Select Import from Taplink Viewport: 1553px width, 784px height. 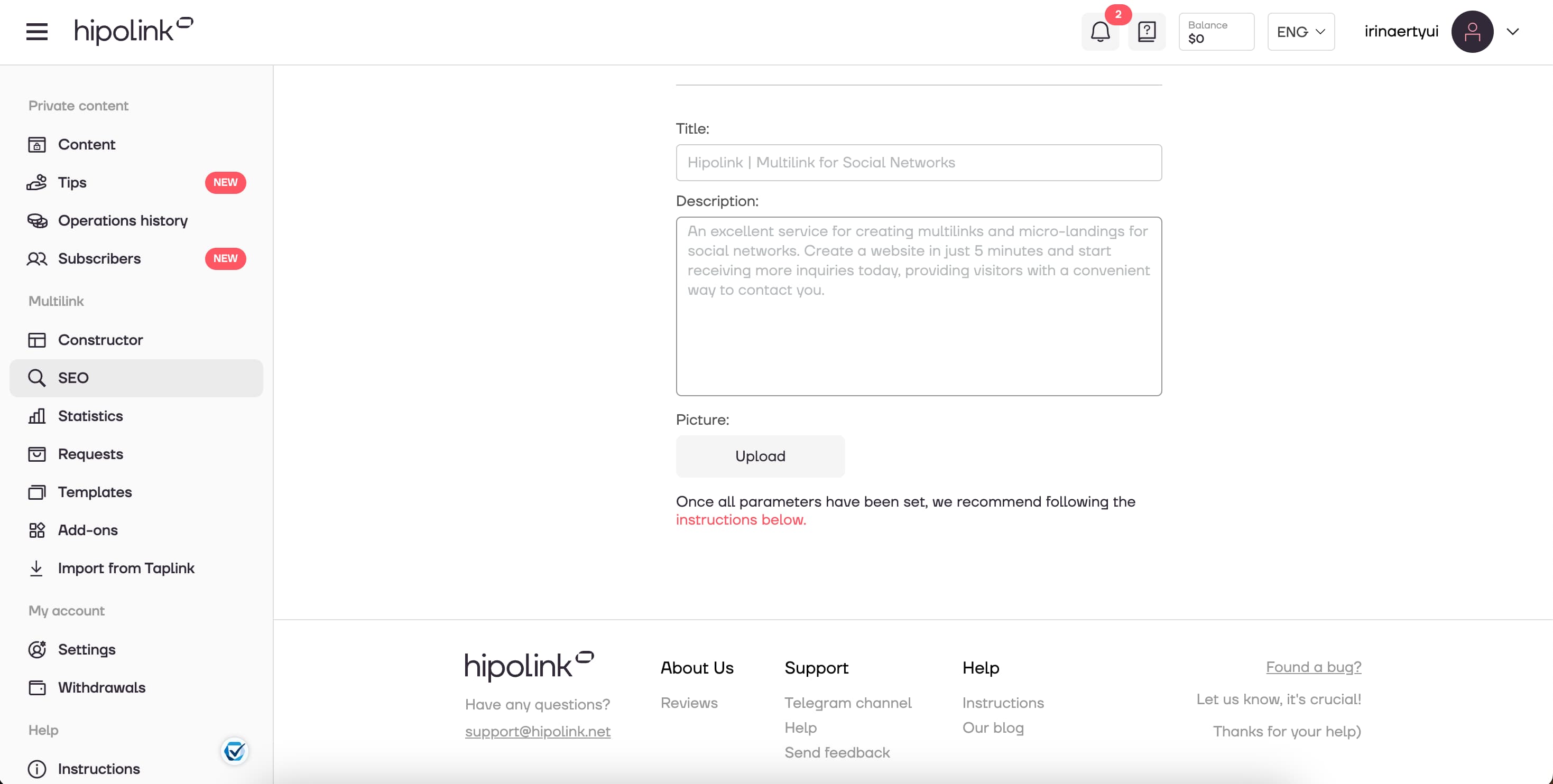click(x=136, y=568)
